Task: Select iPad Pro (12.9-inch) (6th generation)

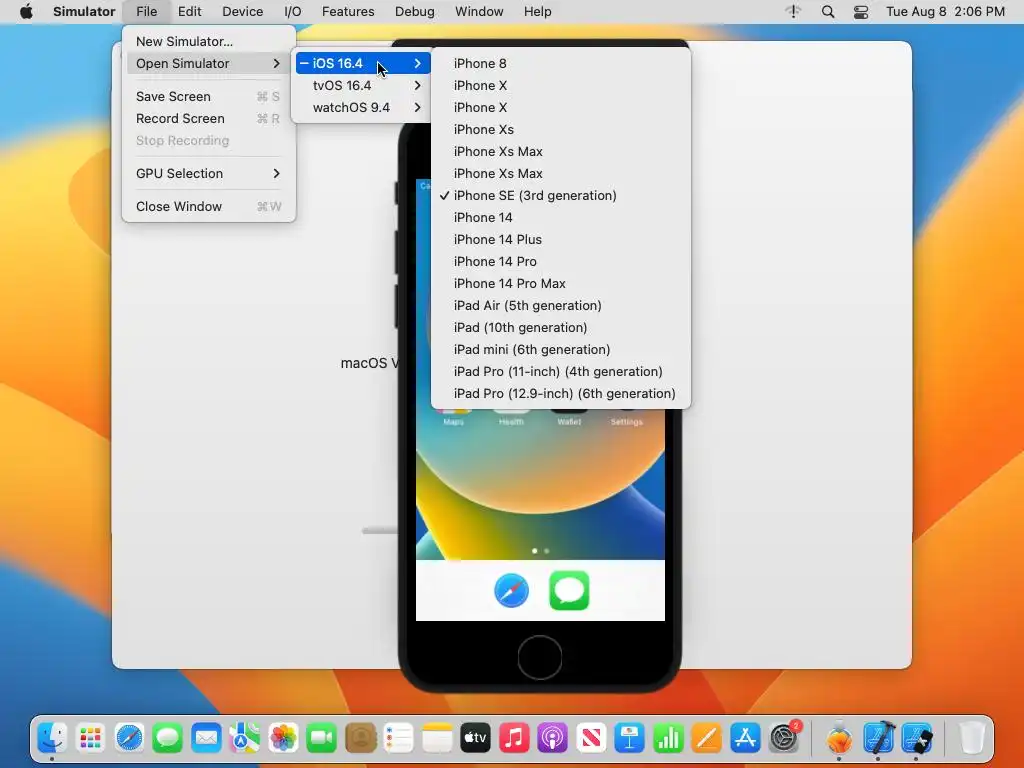Action: 560,393
